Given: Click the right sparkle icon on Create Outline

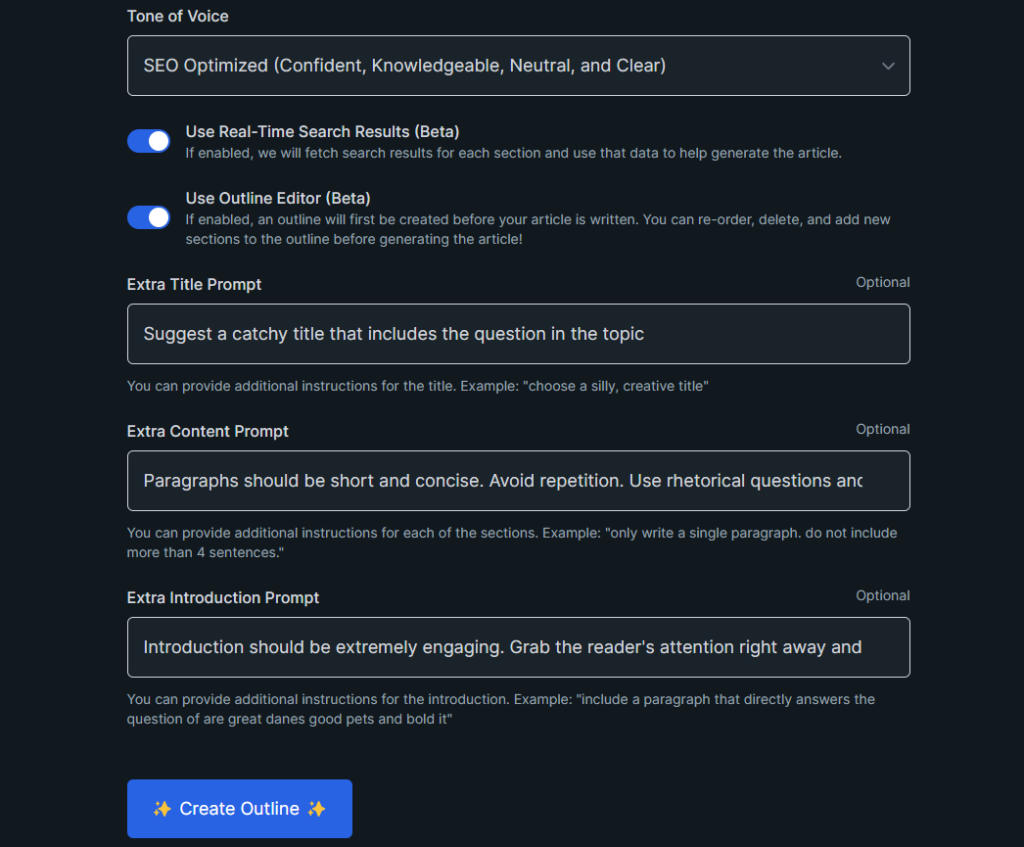Looking at the screenshot, I should [x=317, y=808].
